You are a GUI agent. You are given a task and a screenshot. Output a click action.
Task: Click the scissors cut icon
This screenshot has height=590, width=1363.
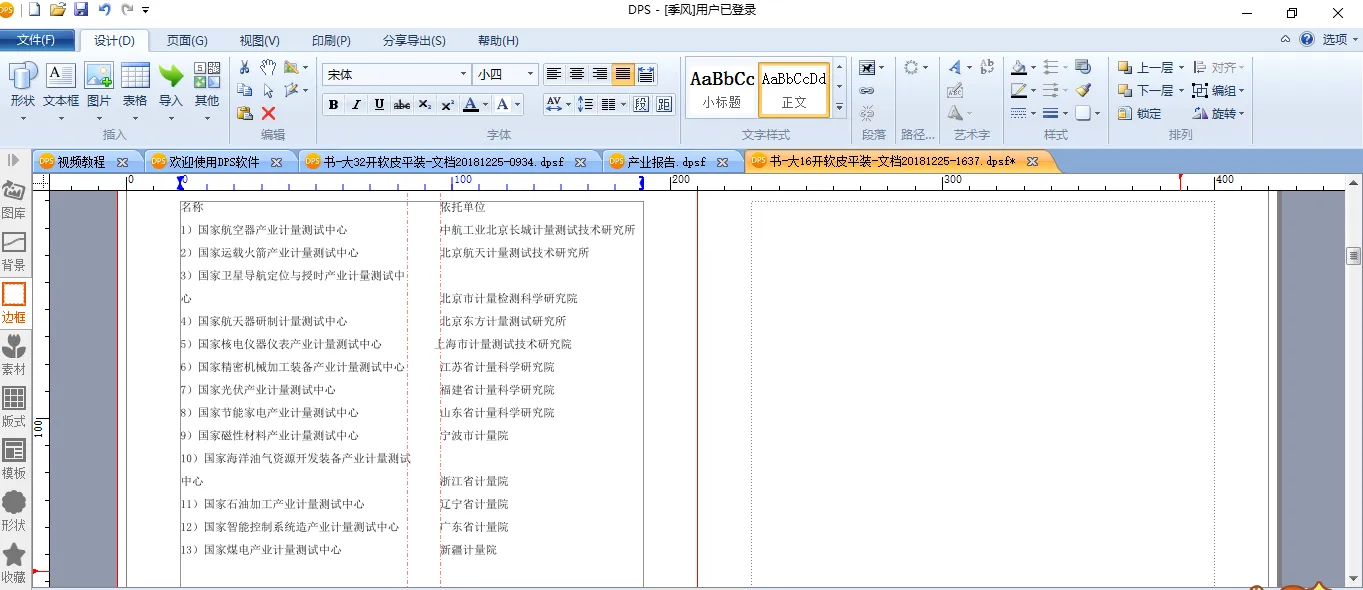(245, 67)
